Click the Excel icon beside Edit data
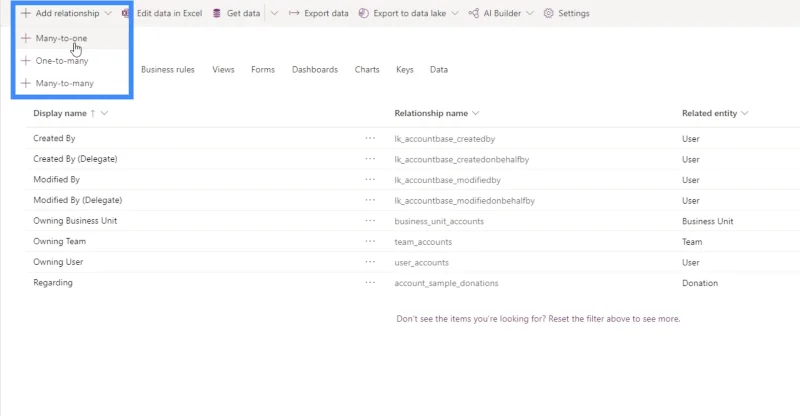The image size is (800, 416). 126,13
